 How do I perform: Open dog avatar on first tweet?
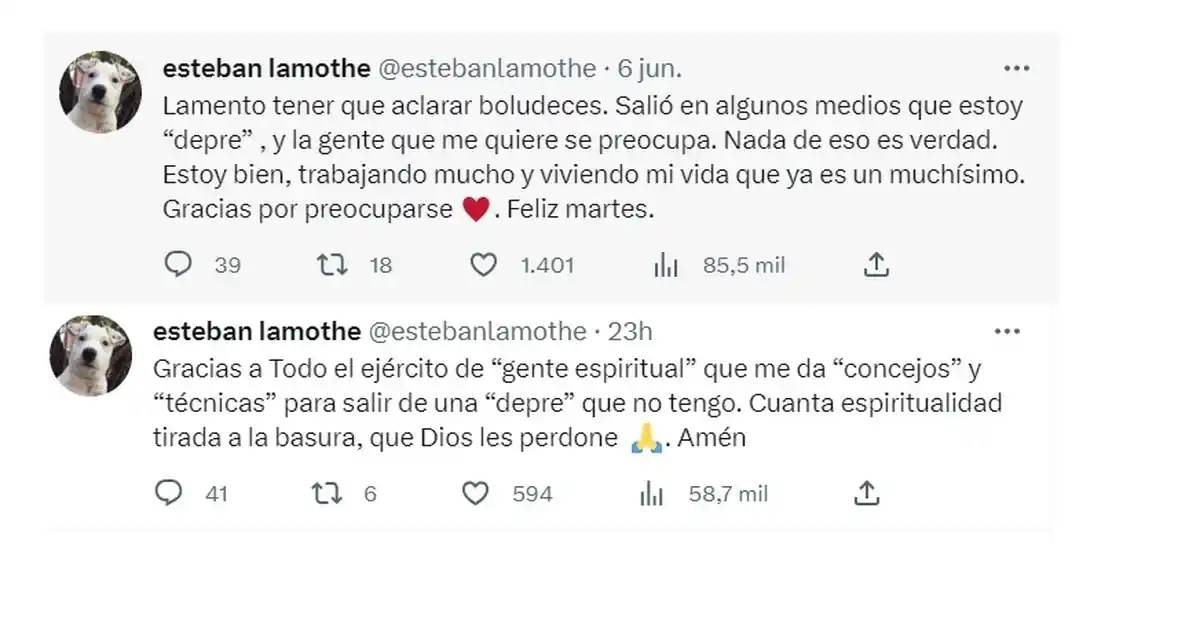coord(100,91)
